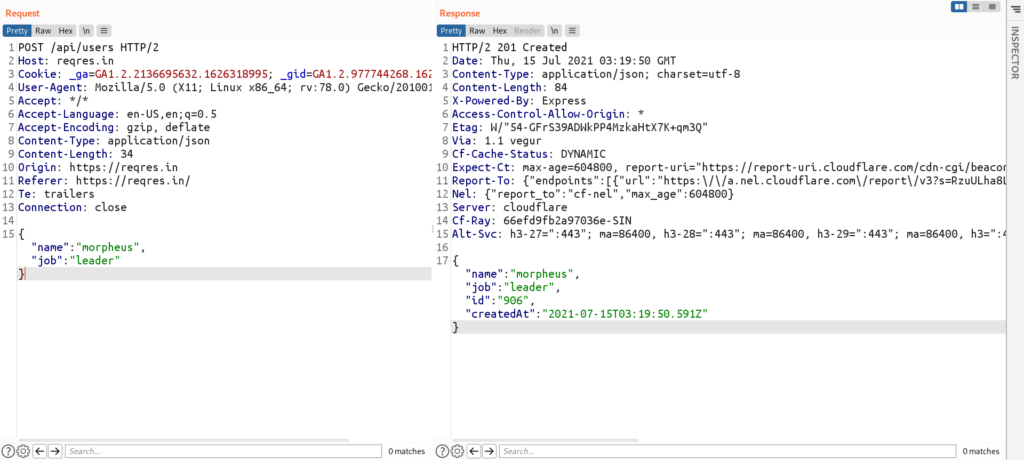Click the 'Request' pane title
Image resolution: width=1024 pixels, height=460 pixels.
22,13
